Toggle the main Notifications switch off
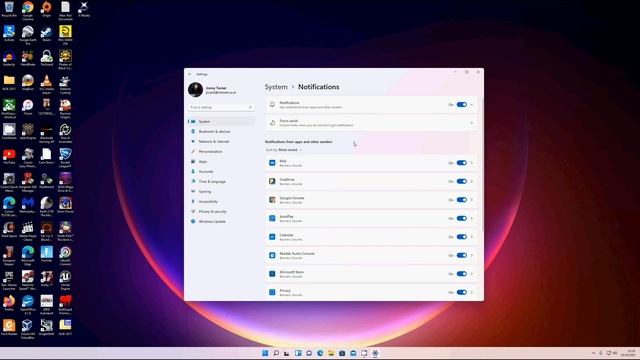The image size is (640, 360). [462, 104]
